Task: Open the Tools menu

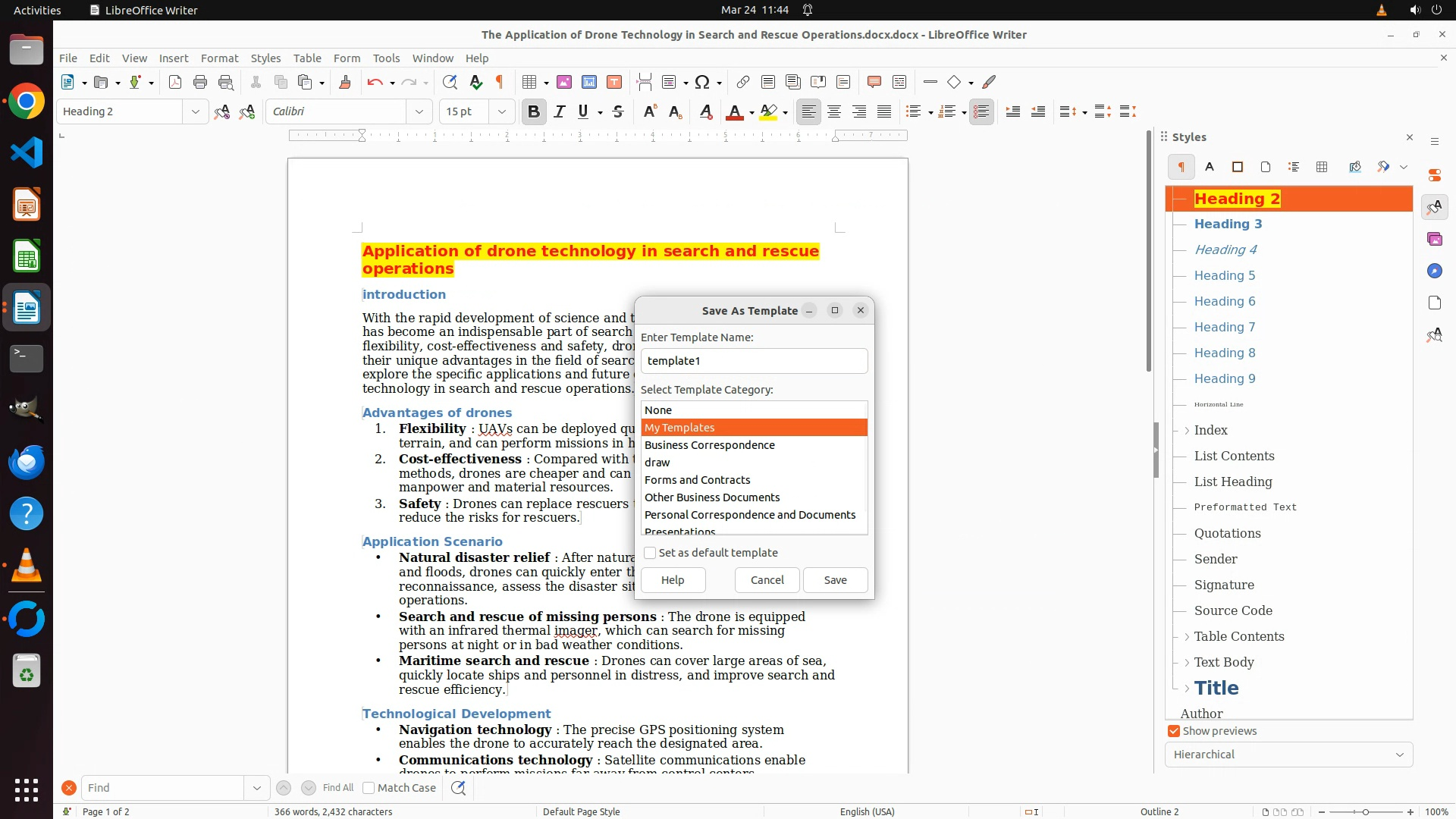Action: 386,58
